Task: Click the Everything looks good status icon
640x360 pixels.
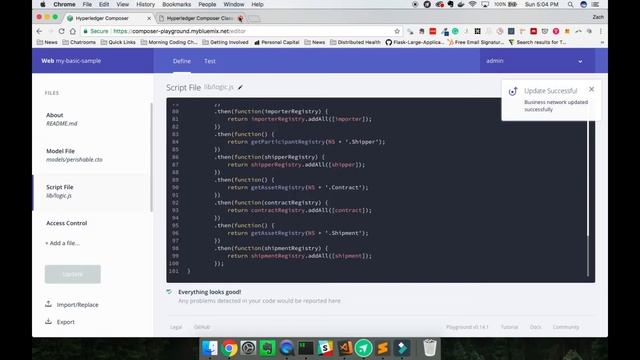Action: point(169,291)
